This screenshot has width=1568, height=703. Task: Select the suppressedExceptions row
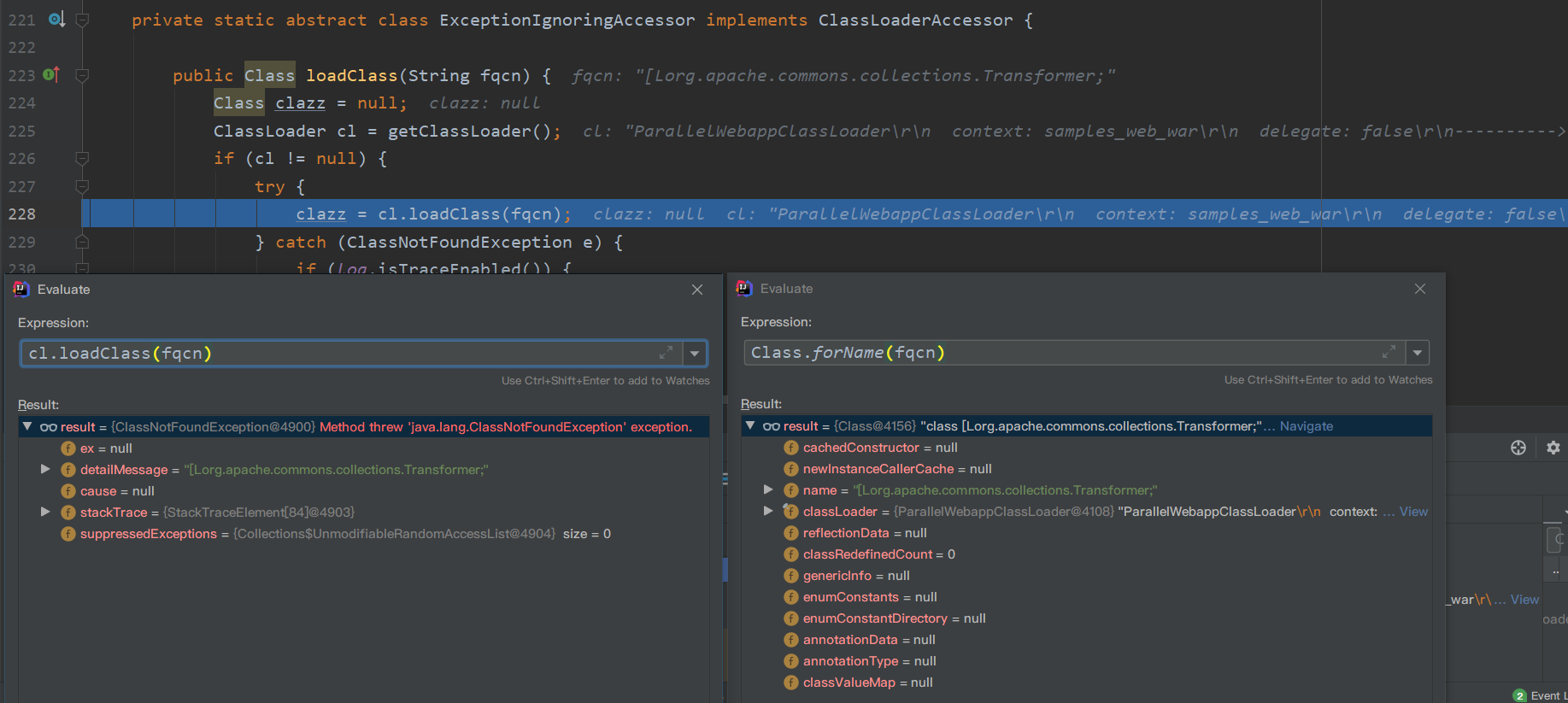click(364, 534)
